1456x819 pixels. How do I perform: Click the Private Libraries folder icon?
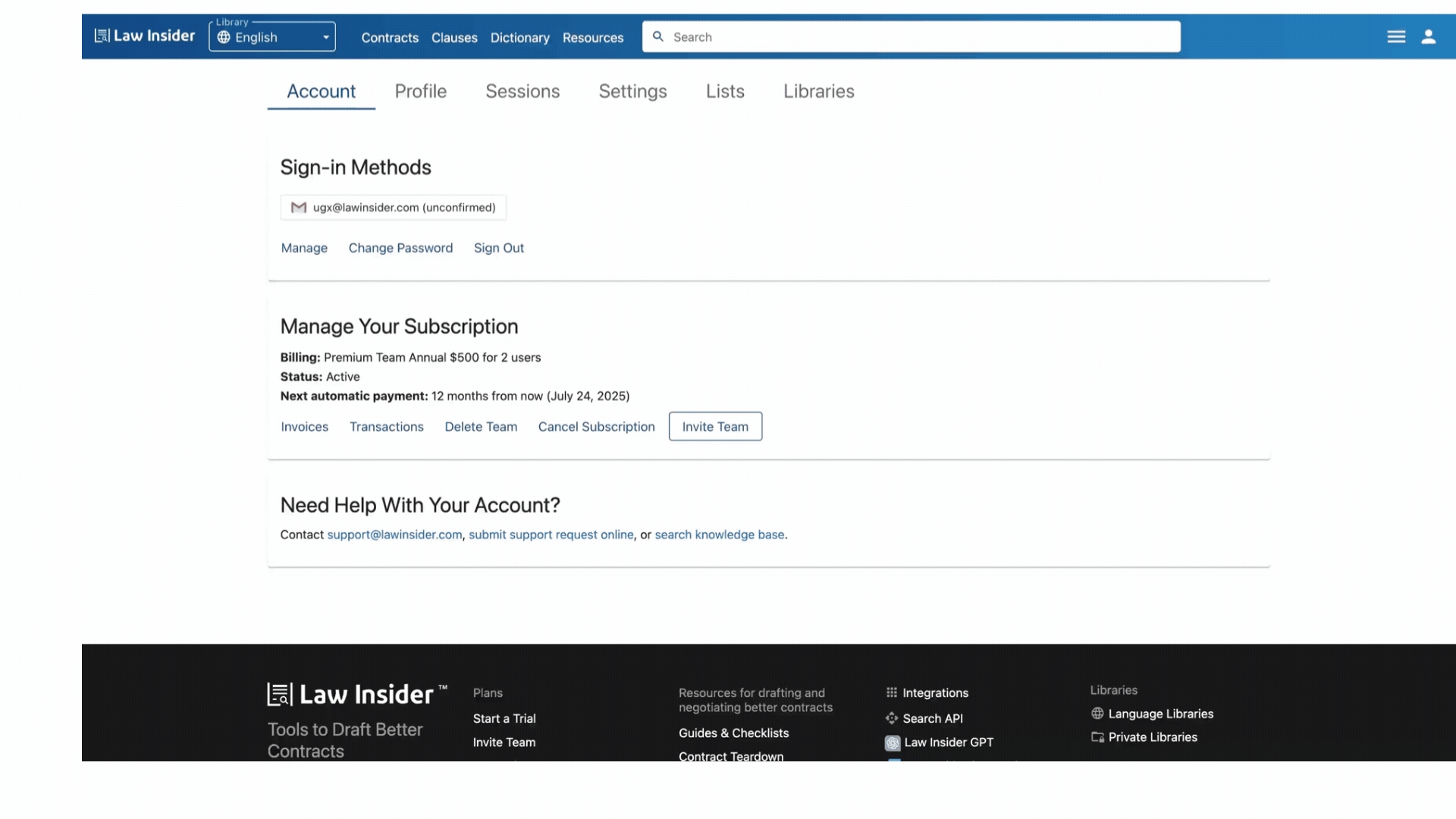[1097, 737]
